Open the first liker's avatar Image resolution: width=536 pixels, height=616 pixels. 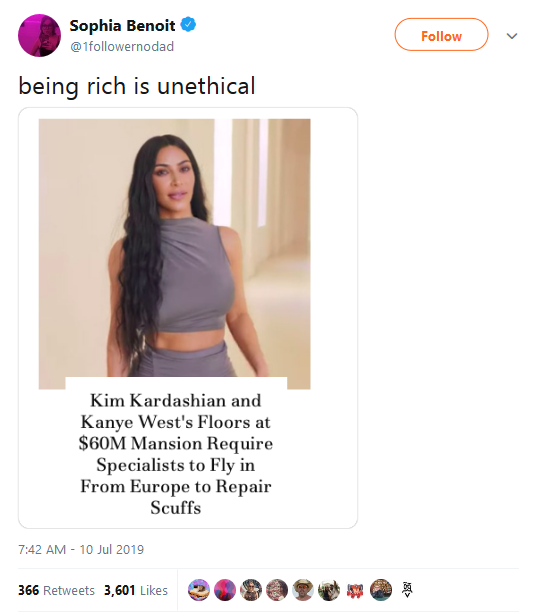coord(199,590)
